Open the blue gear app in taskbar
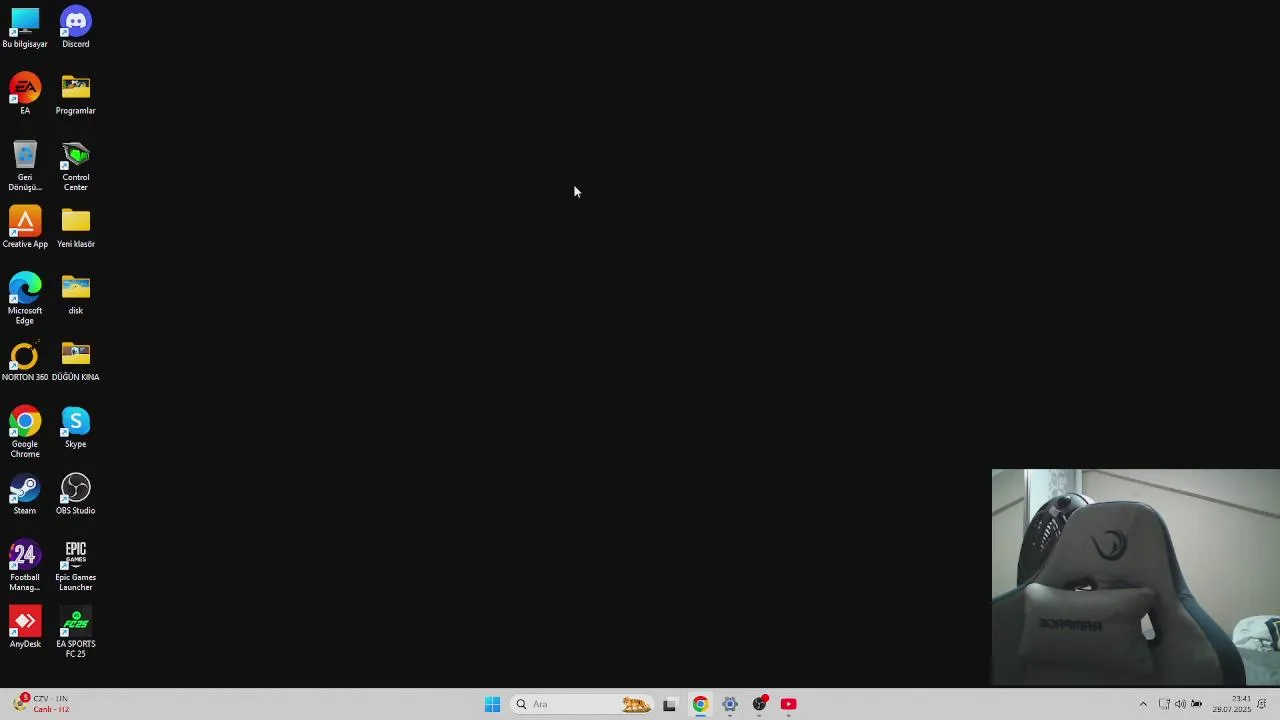 point(730,704)
